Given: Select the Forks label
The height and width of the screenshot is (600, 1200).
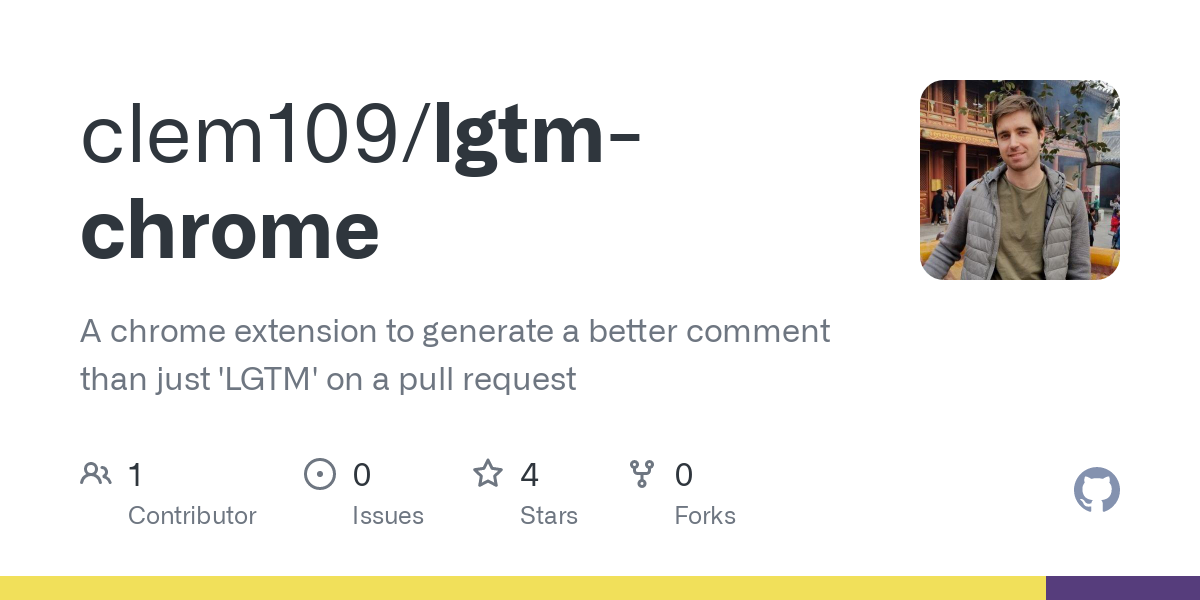Looking at the screenshot, I should point(705,516).
